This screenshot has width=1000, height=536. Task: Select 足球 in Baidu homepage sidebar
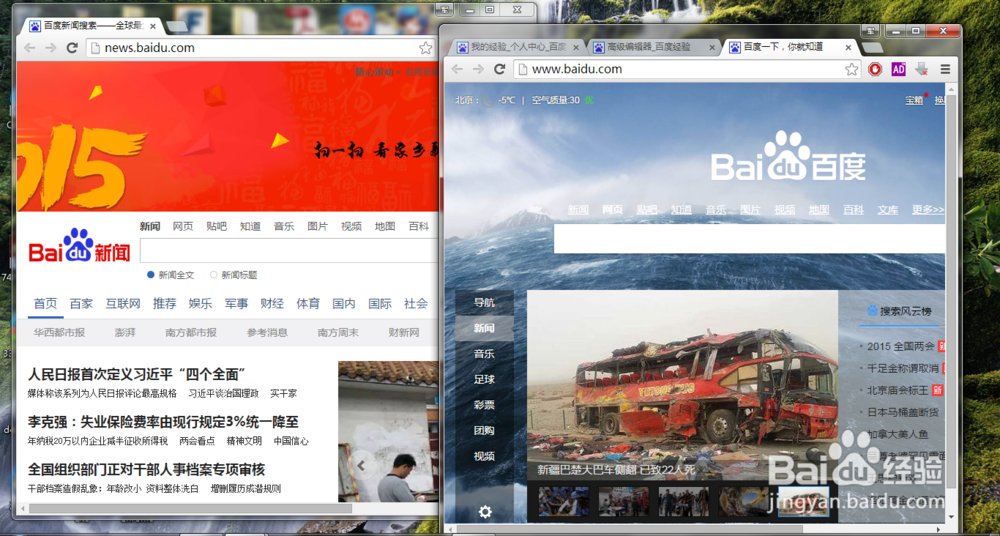tap(484, 379)
